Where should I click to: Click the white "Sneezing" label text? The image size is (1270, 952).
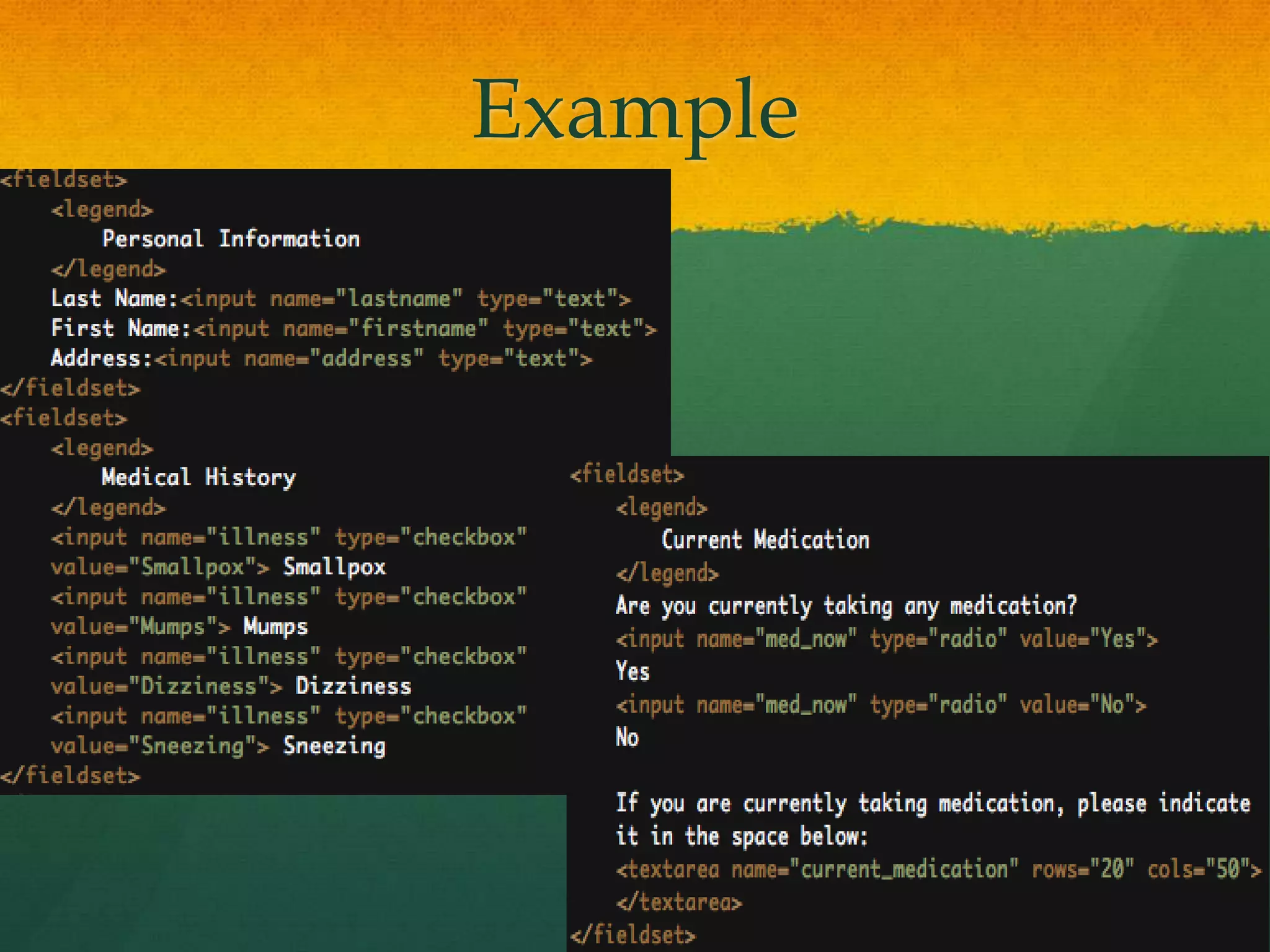(335, 746)
